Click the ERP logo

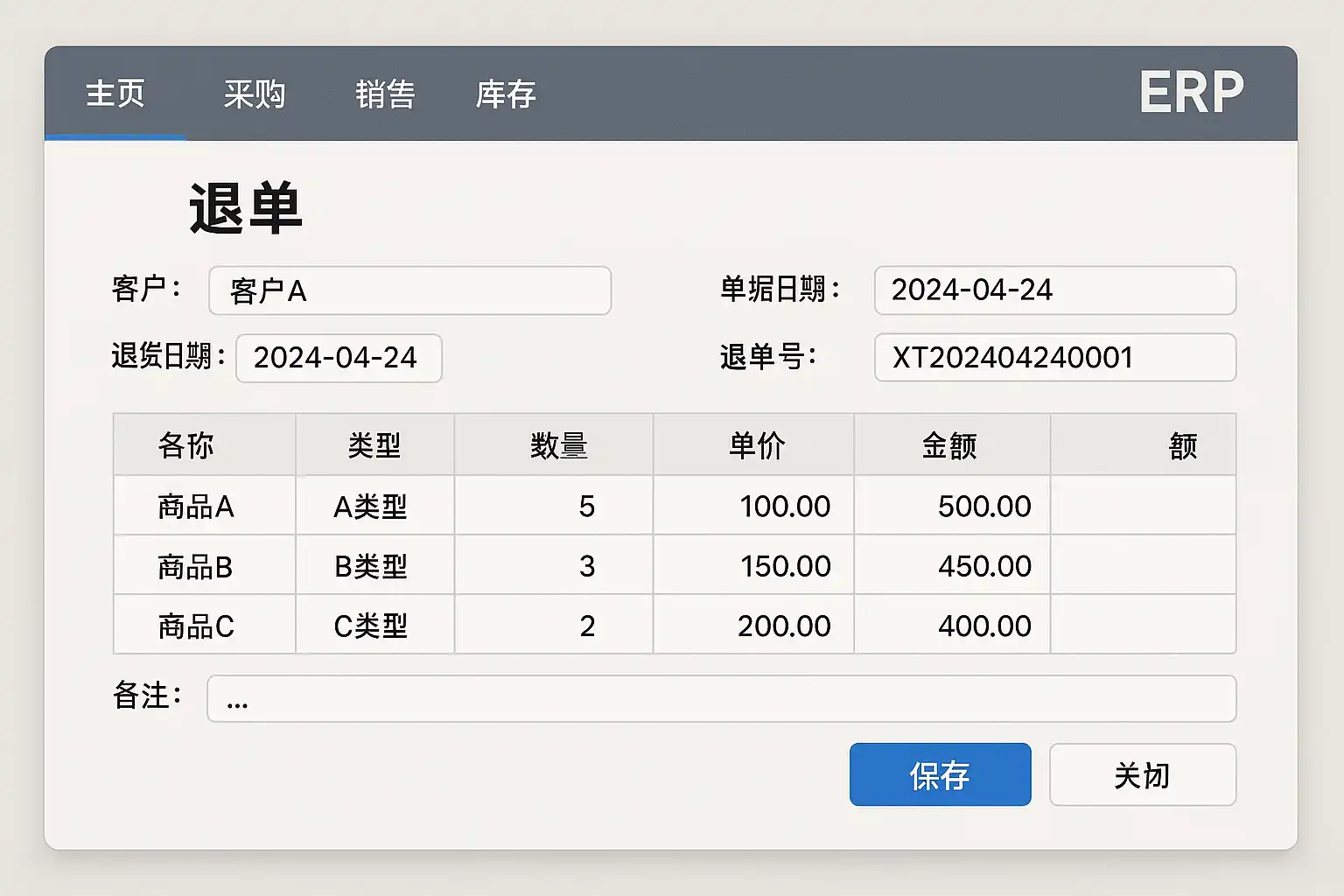click(1191, 92)
